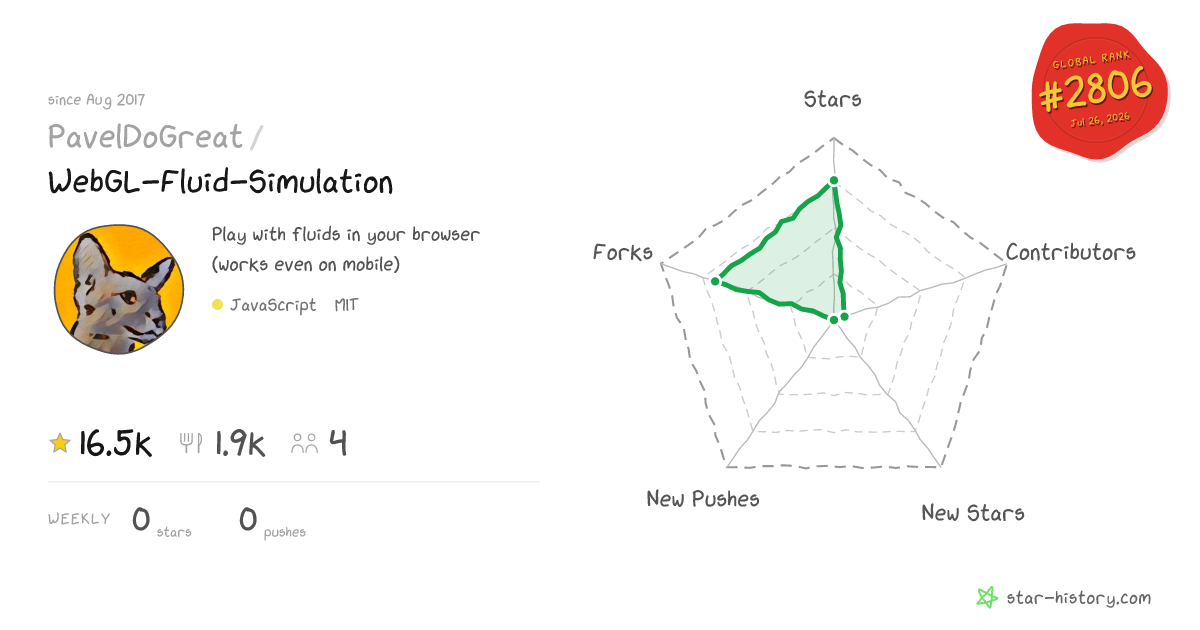Click the New Pushes axis label

coord(703,499)
